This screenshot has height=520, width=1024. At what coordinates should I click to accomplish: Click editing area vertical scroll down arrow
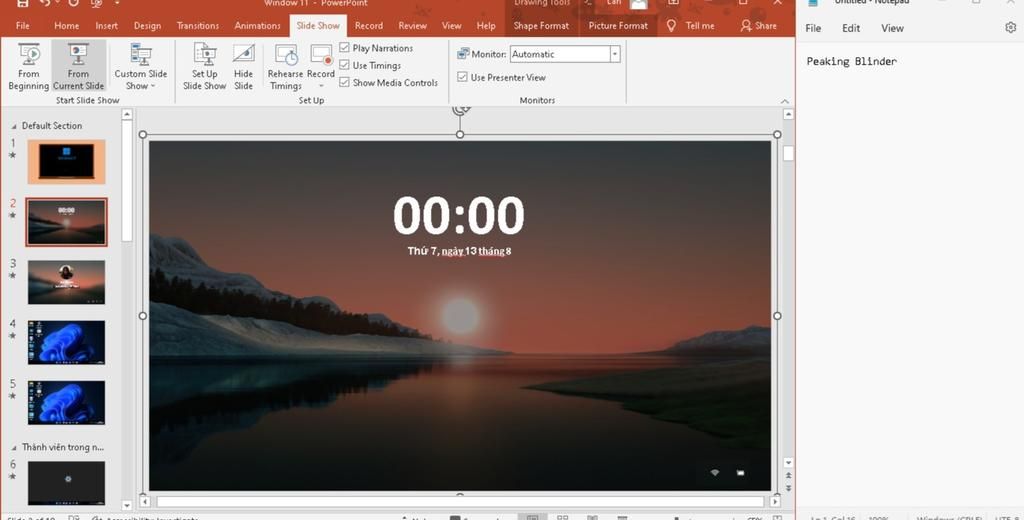(x=788, y=463)
